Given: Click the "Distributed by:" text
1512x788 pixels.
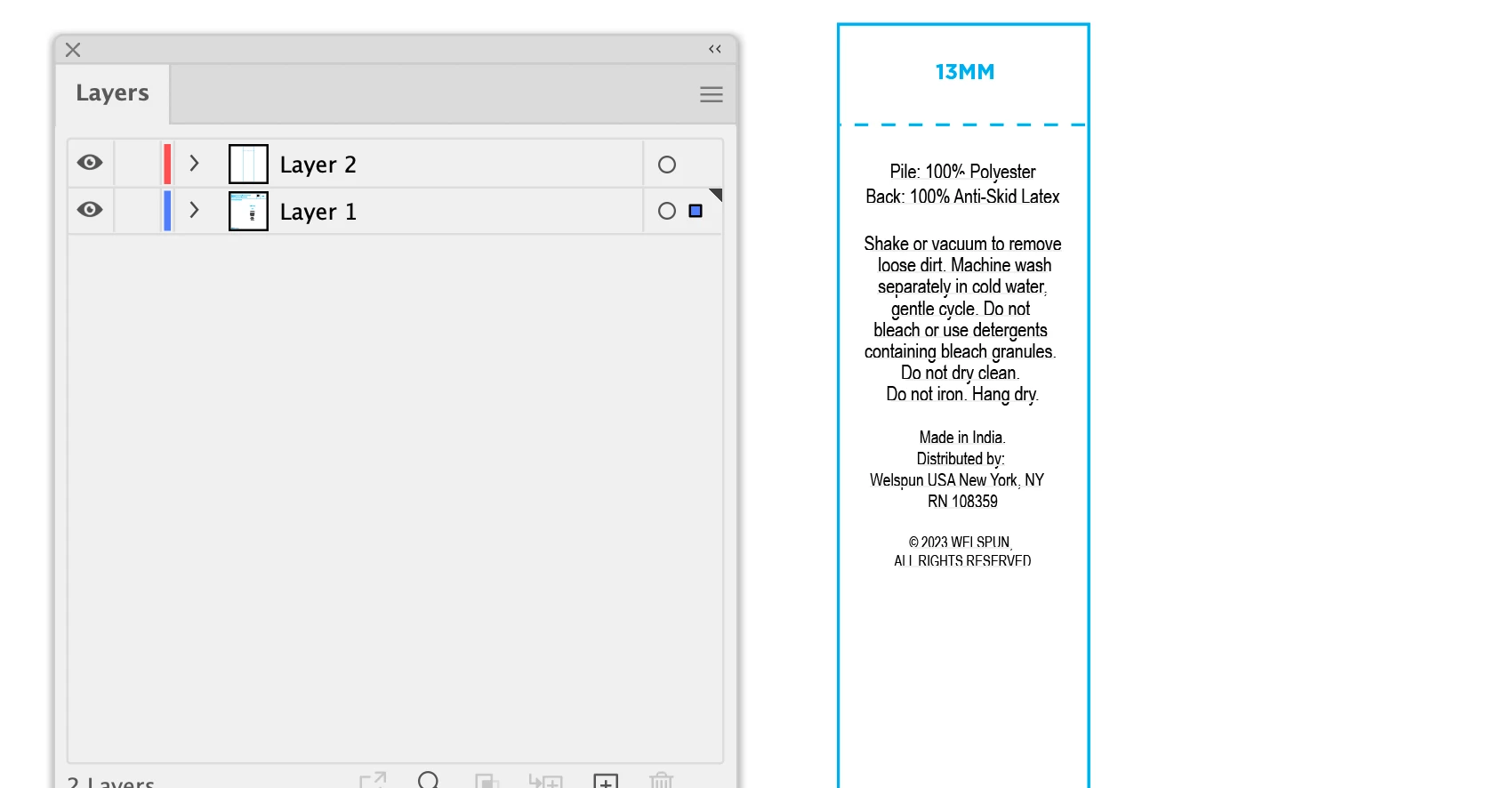Looking at the screenshot, I should 961,459.
